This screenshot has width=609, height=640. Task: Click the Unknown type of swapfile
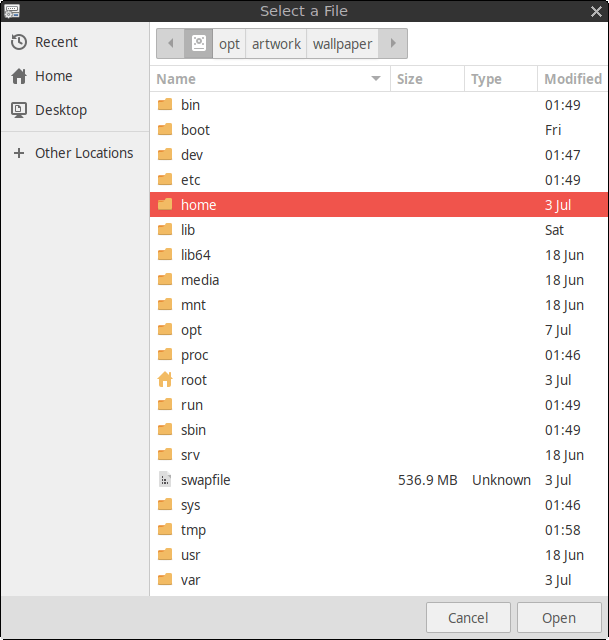[501, 480]
